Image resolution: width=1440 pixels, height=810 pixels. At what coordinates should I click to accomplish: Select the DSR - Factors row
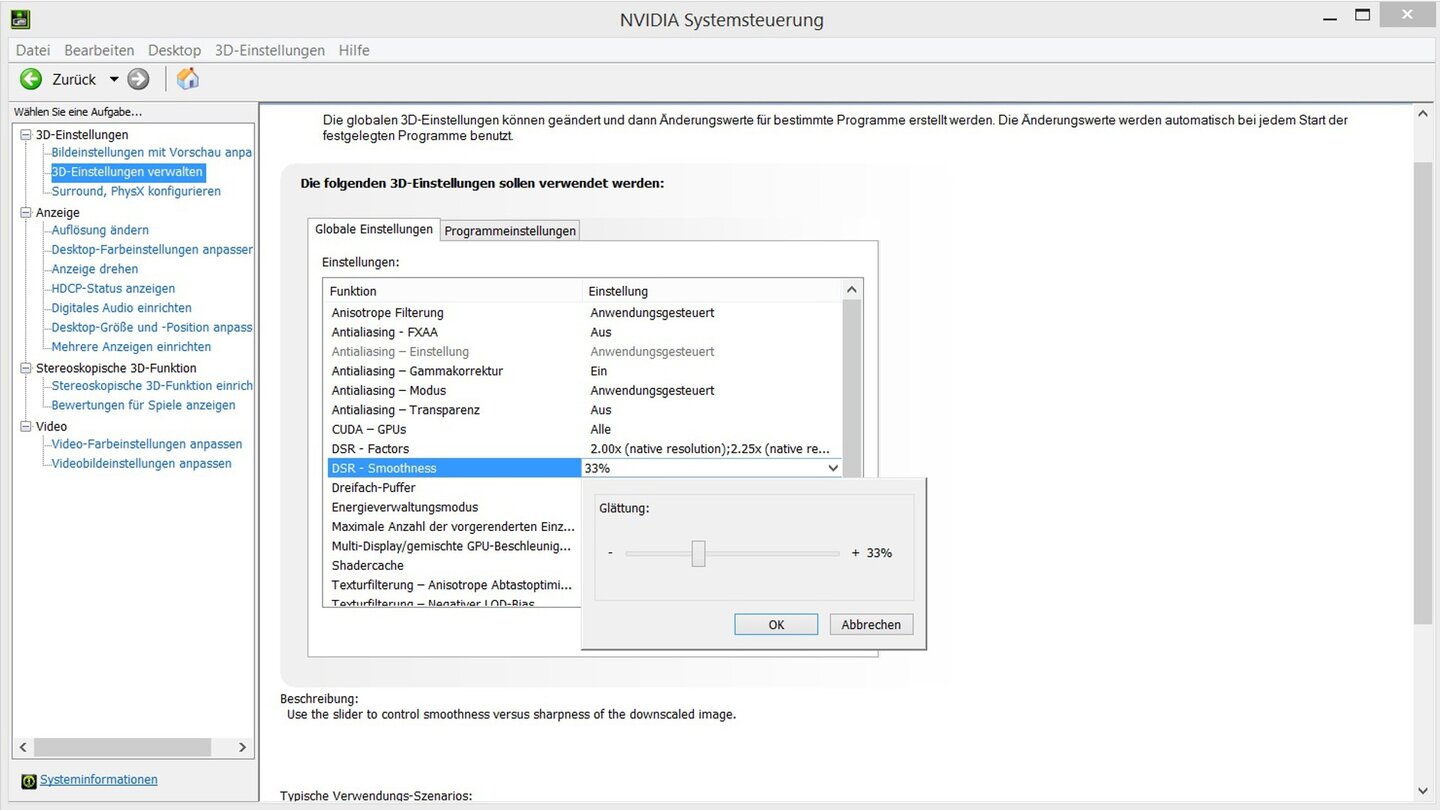[585, 449]
